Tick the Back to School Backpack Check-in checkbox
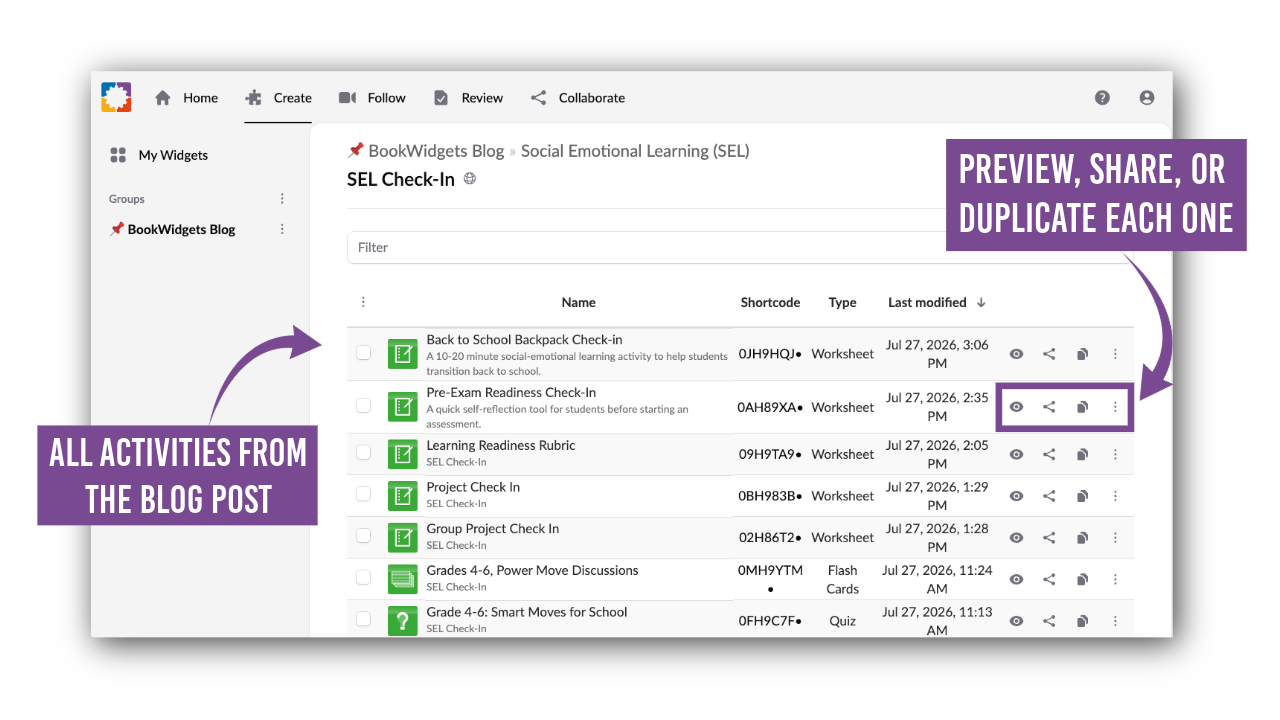Image resolution: width=1280 pixels, height=720 pixels. tap(363, 352)
